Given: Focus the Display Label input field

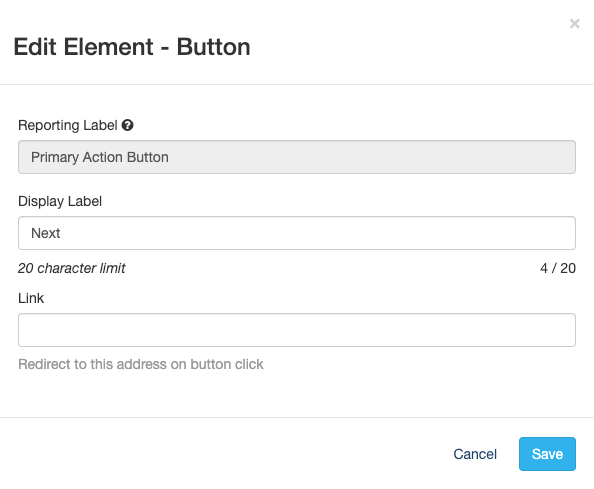Looking at the screenshot, I should point(297,233).
